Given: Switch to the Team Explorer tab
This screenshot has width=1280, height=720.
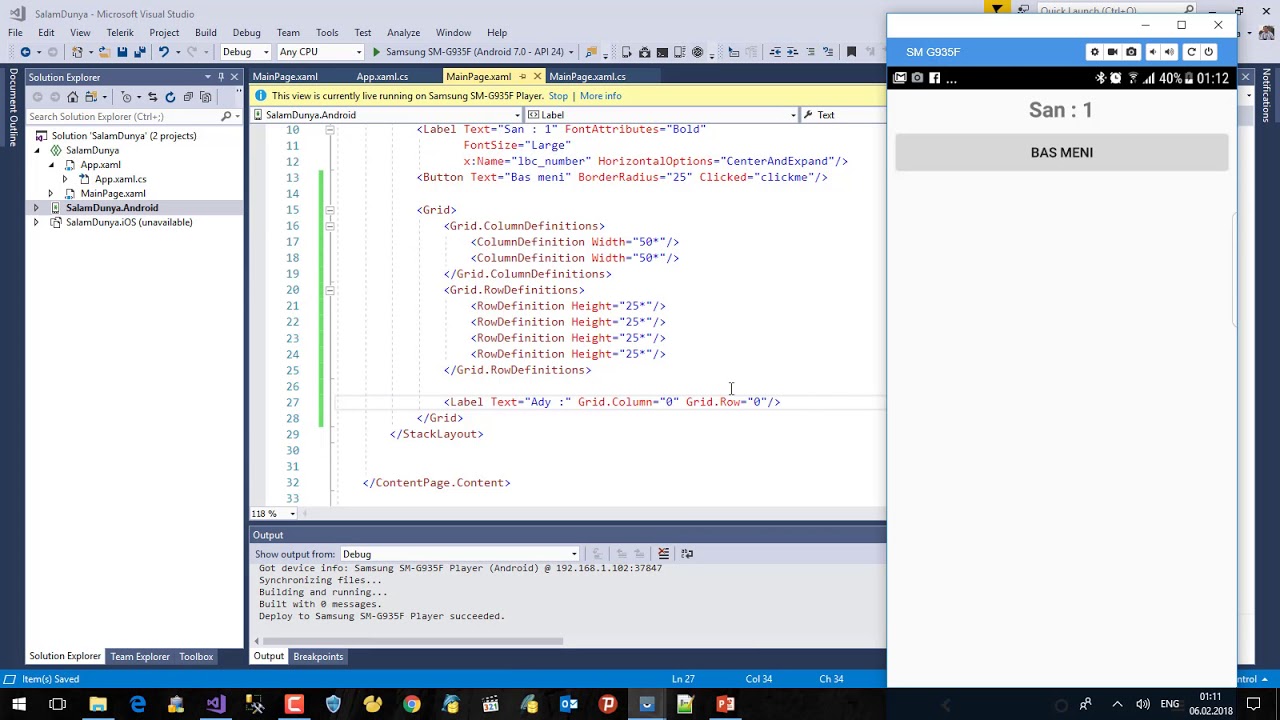Looking at the screenshot, I should pos(140,657).
